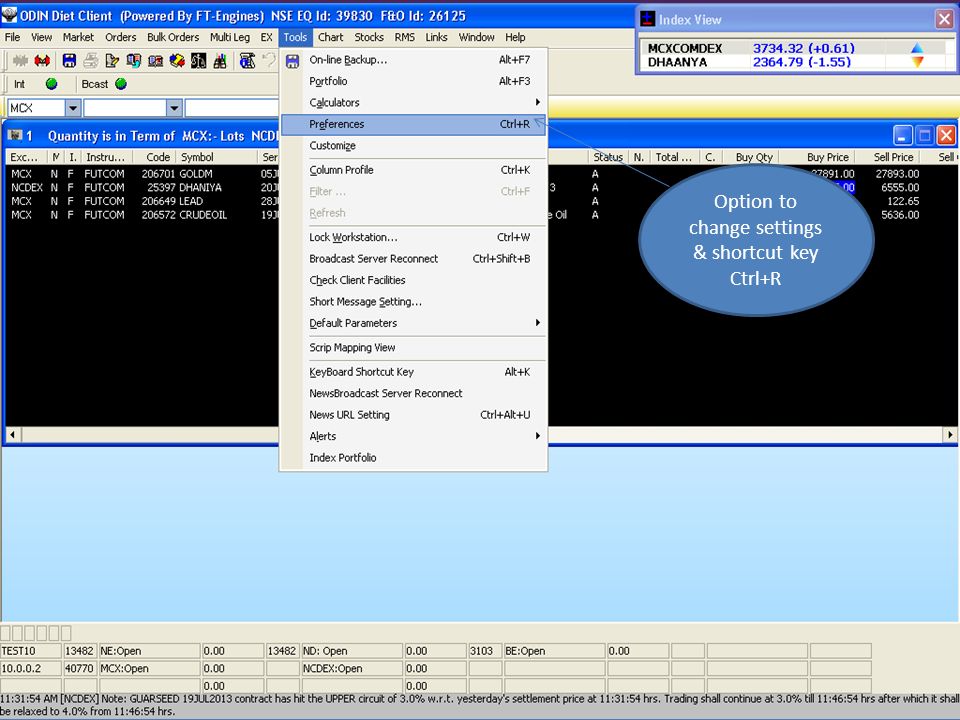Click the blue globe register toolbar icon

(x=247, y=61)
